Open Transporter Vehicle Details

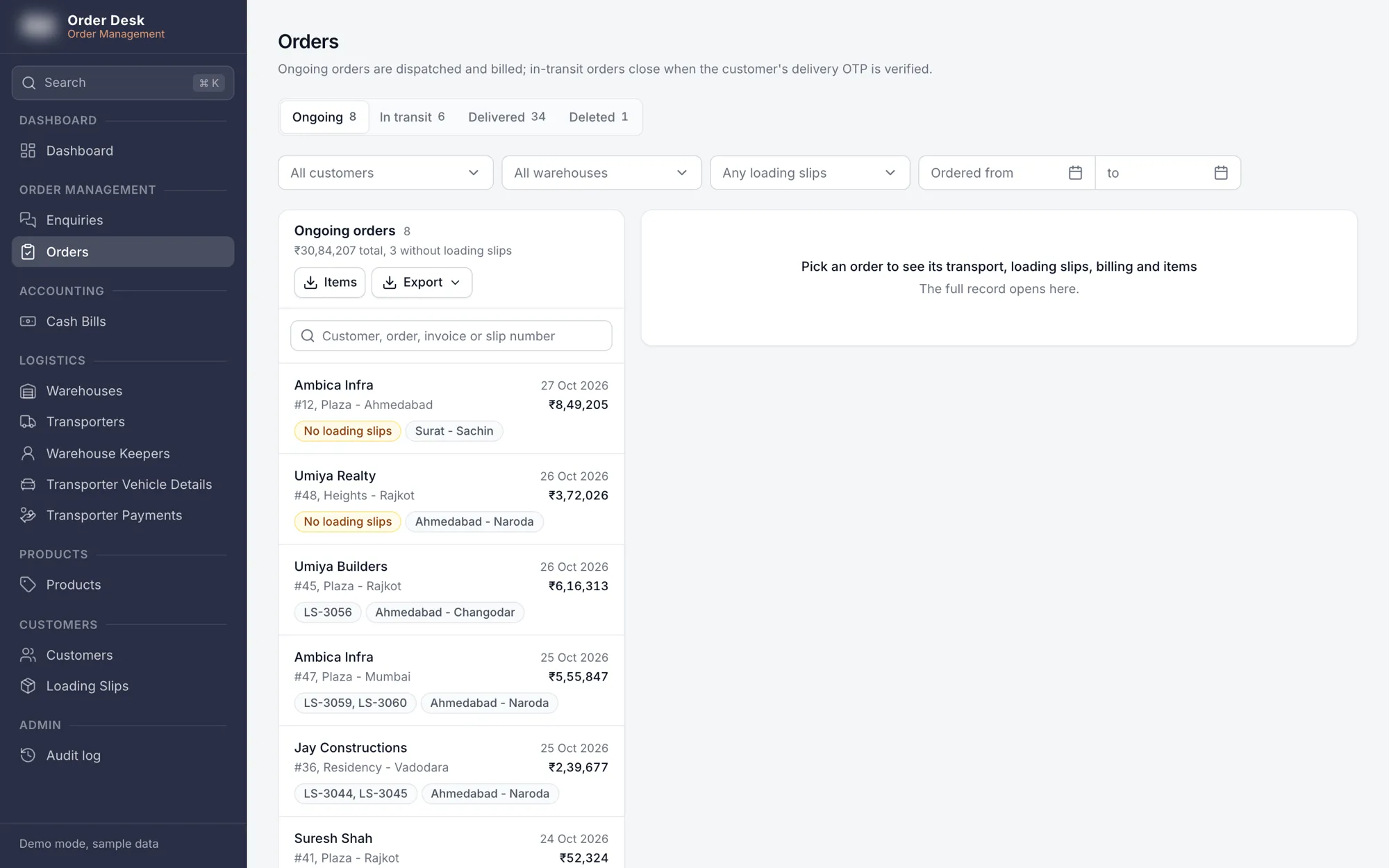(x=123, y=485)
